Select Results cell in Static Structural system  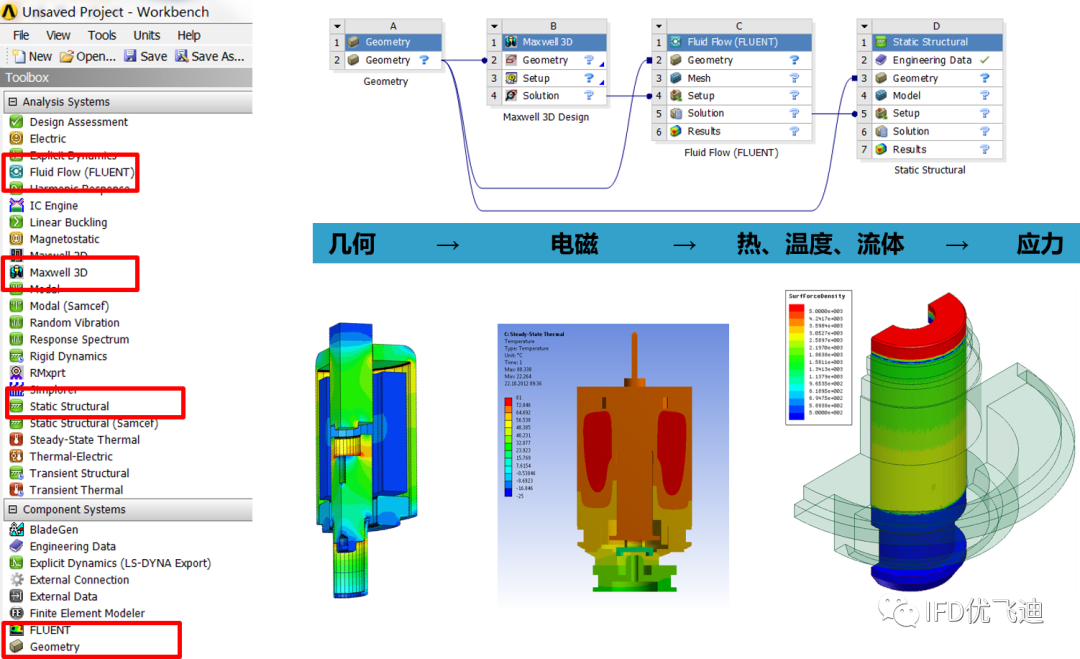(937, 149)
